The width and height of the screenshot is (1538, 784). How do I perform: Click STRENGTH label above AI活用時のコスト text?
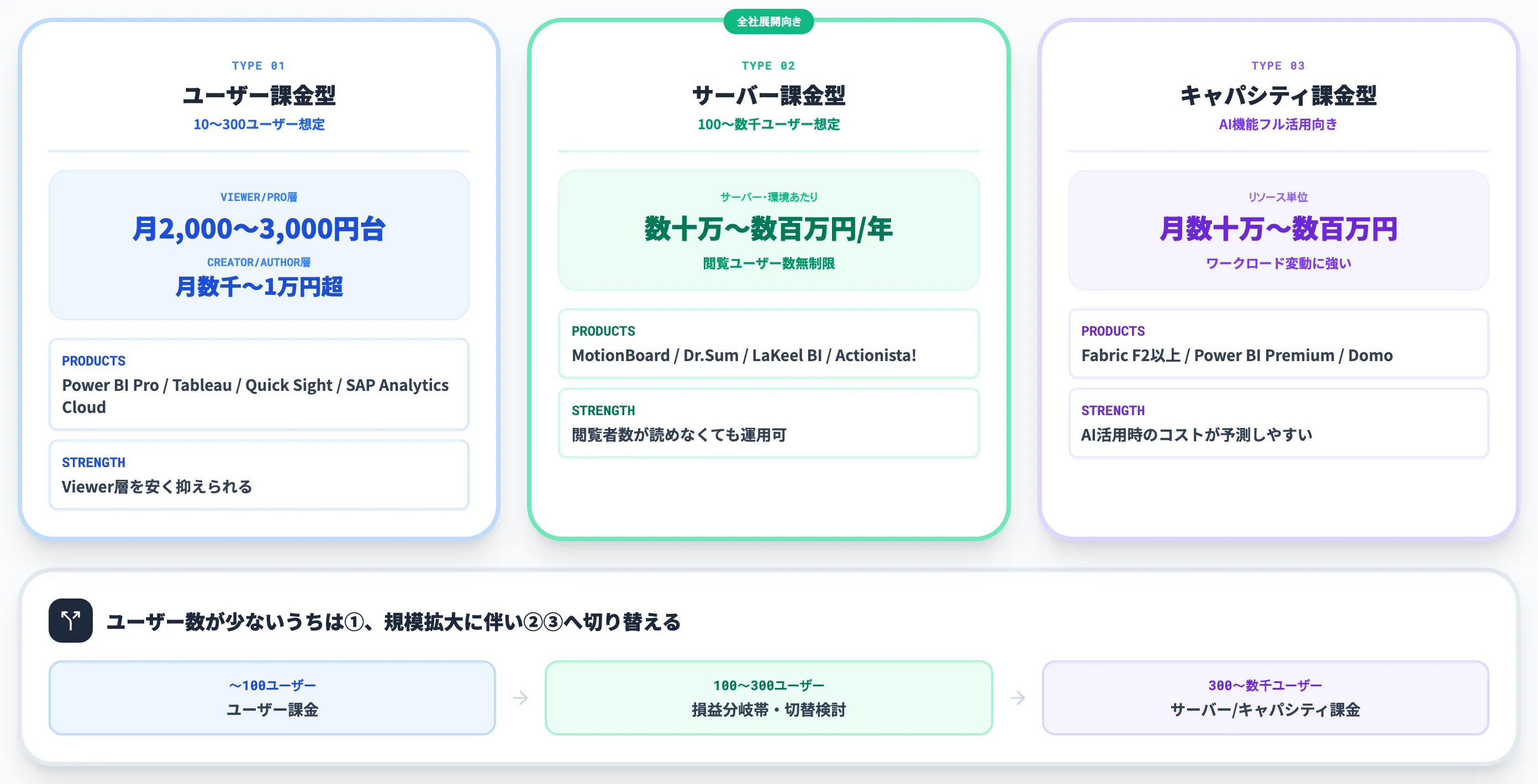(x=1113, y=411)
